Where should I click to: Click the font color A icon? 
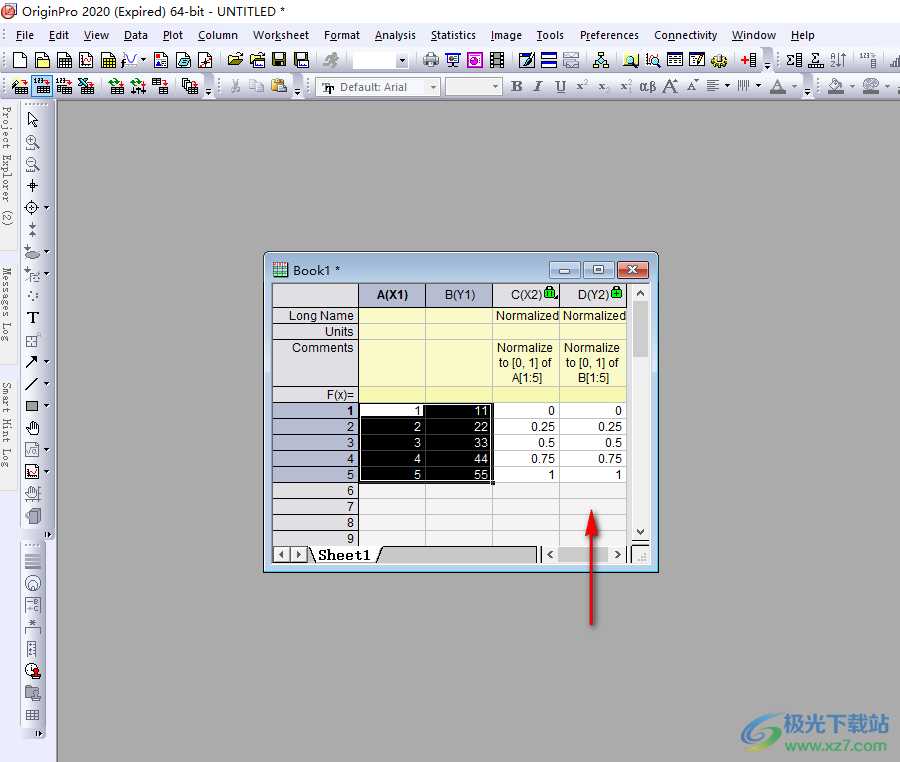point(778,87)
